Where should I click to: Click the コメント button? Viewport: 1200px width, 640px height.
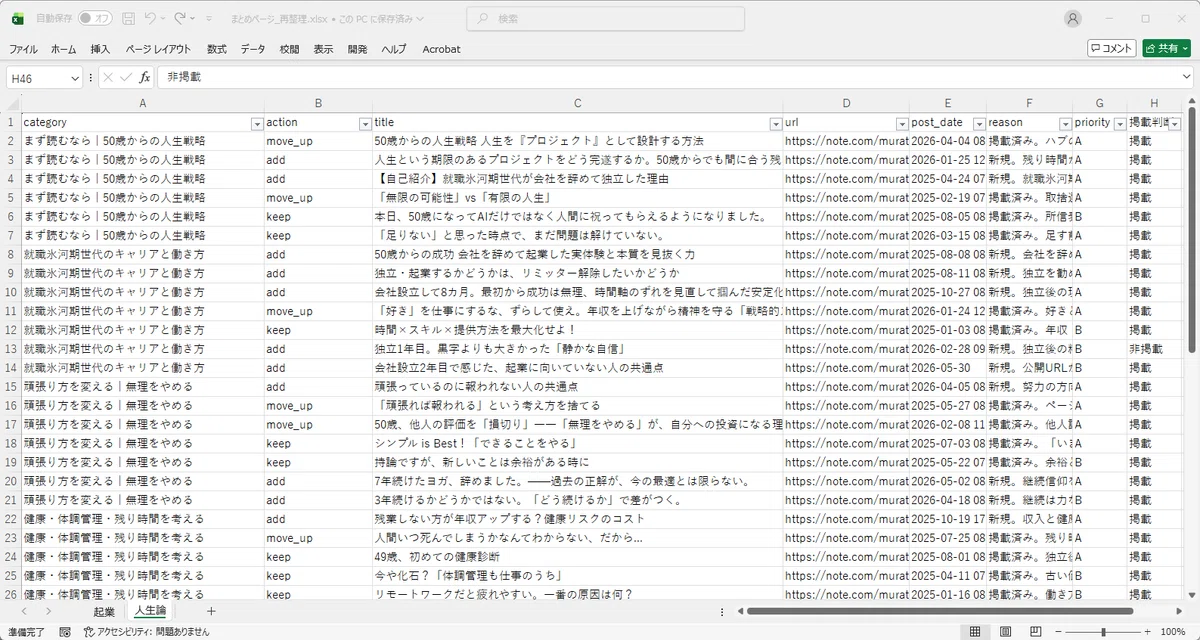point(1112,48)
